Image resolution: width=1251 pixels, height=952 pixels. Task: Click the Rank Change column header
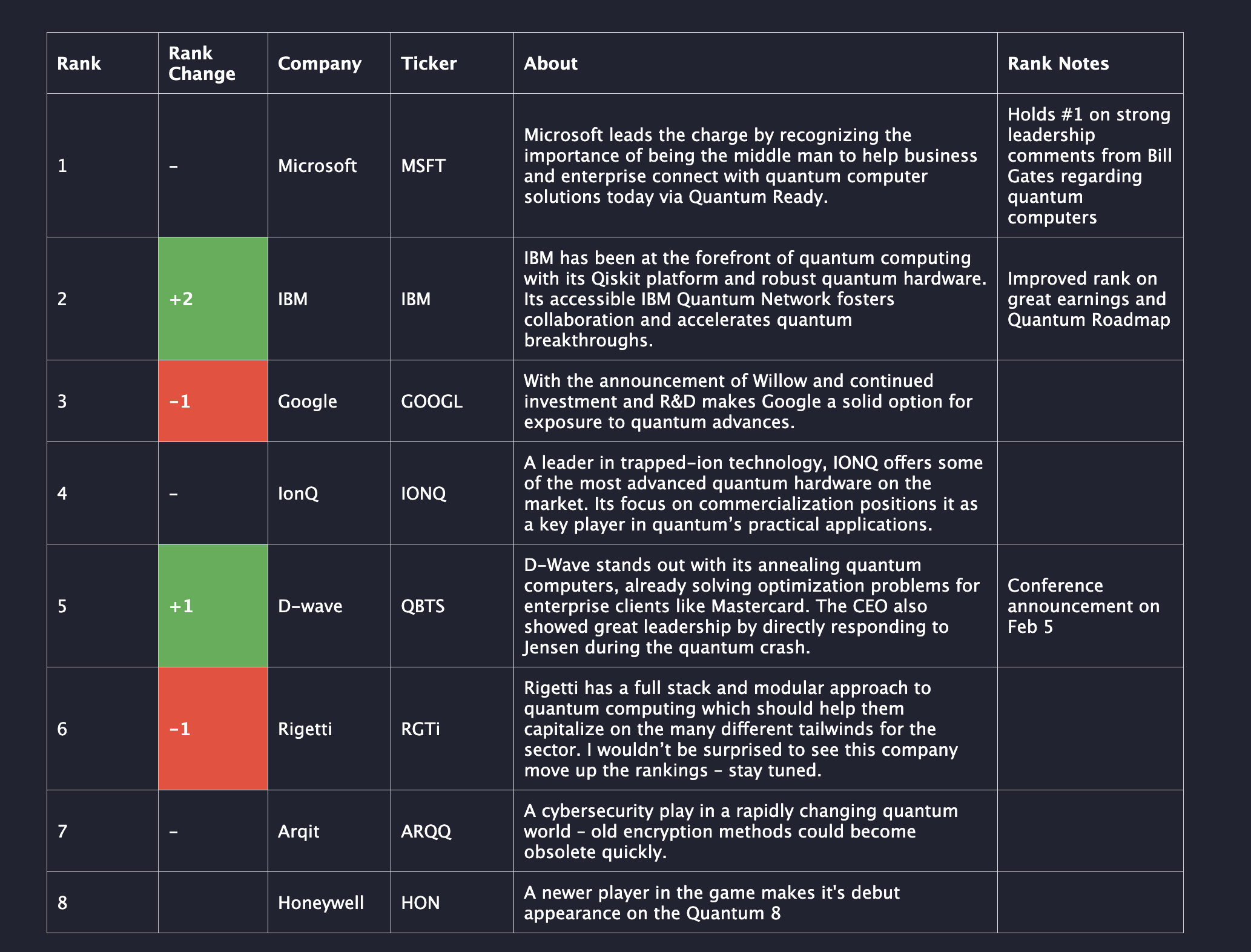point(202,64)
